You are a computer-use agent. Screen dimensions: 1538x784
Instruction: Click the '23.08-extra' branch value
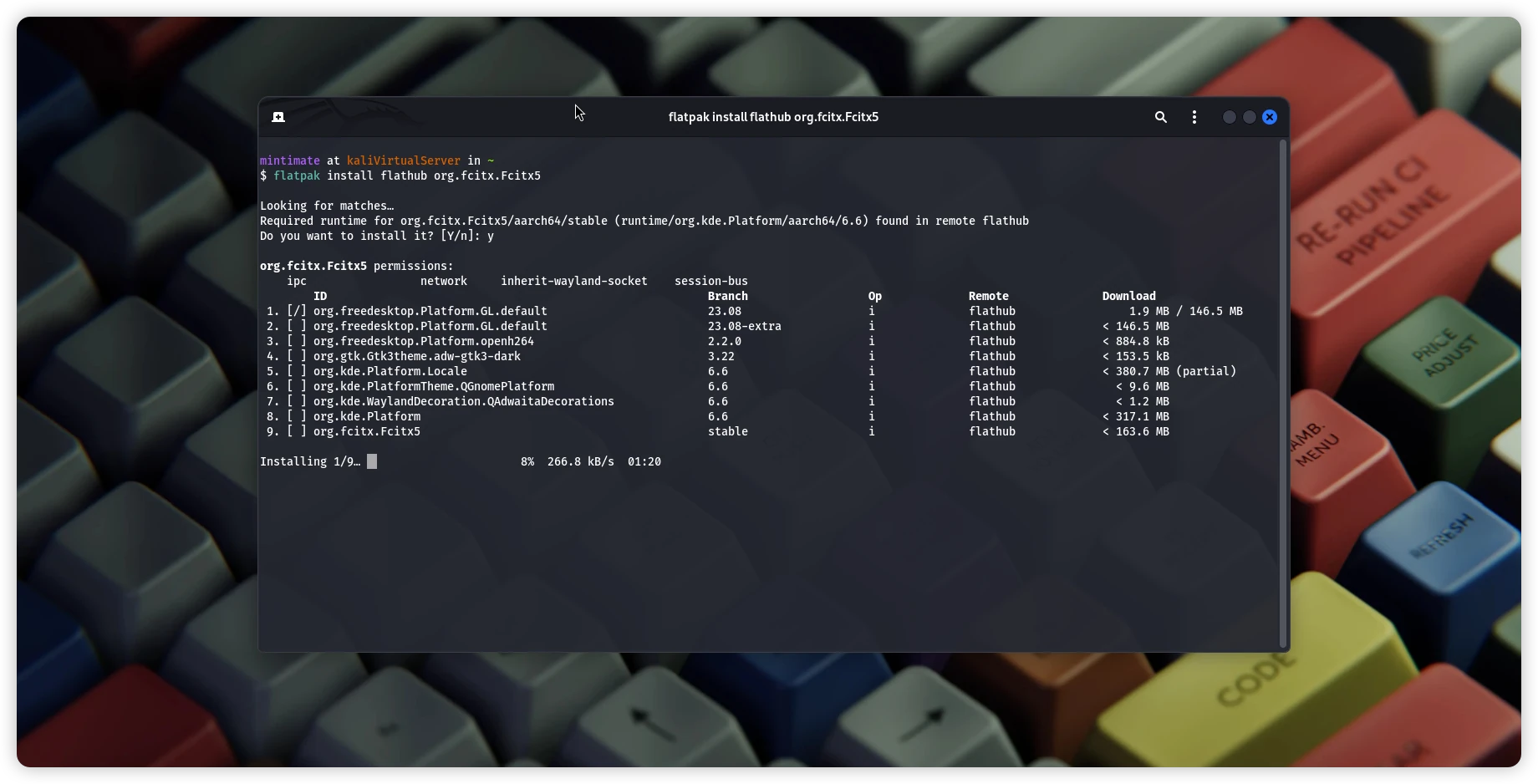pos(745,326)
